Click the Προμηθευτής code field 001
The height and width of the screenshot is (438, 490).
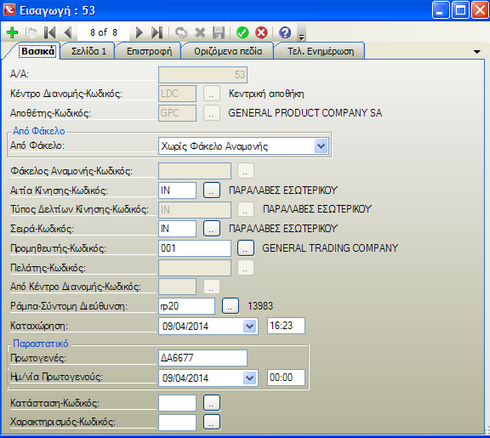[195, 248]
